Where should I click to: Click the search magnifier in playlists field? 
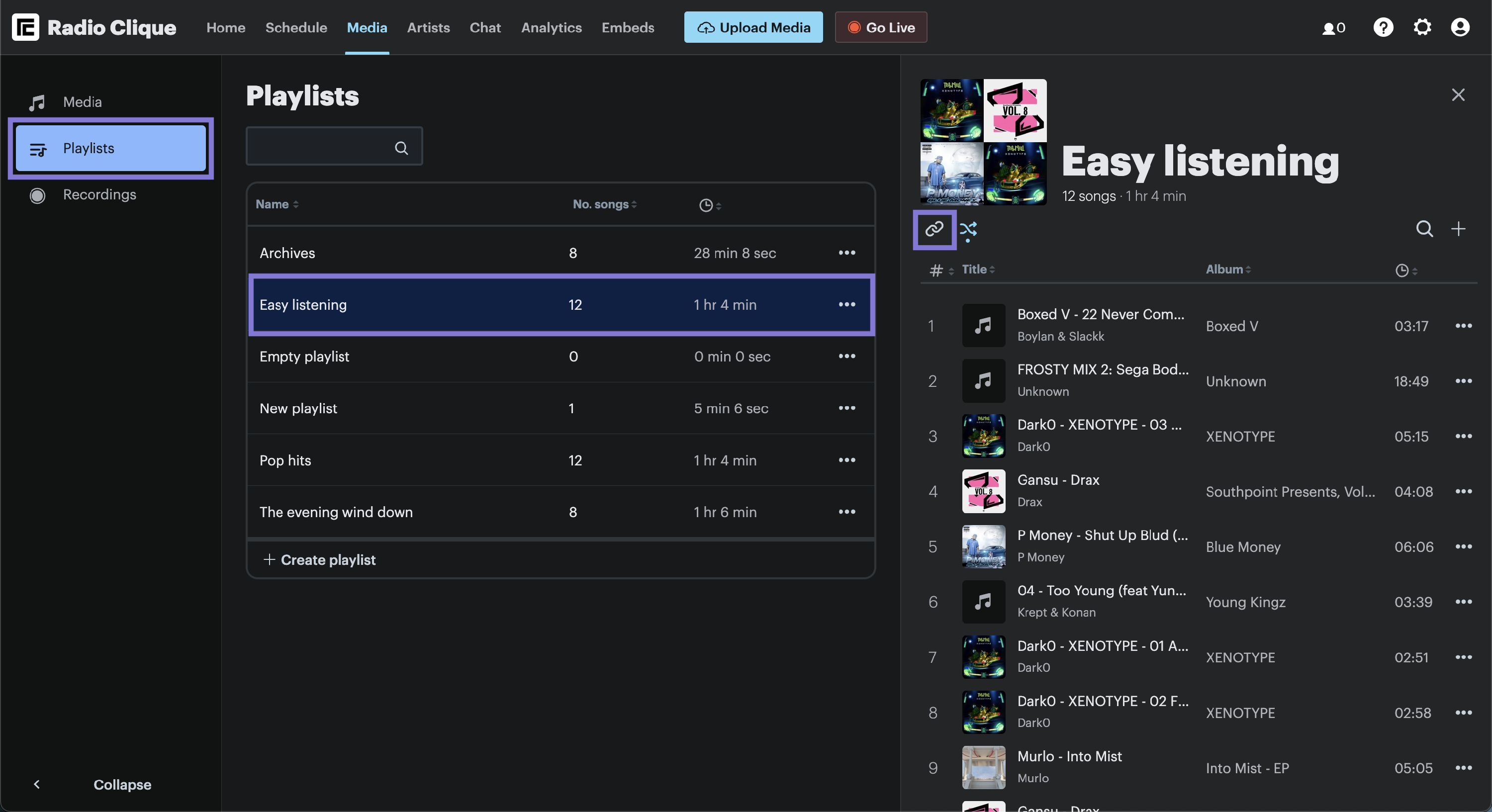401,148
